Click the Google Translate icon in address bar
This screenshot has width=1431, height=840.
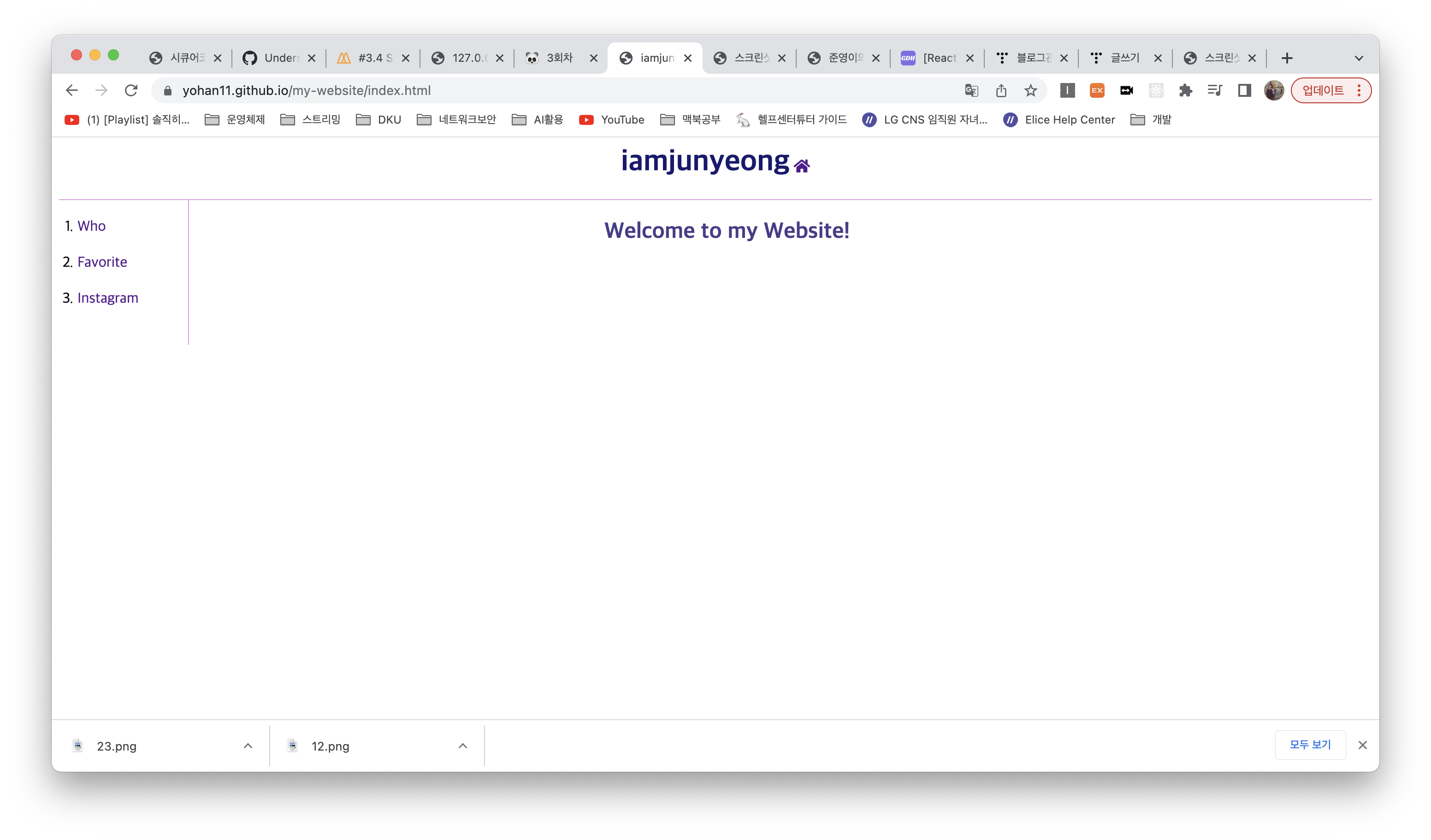point(971,90)
